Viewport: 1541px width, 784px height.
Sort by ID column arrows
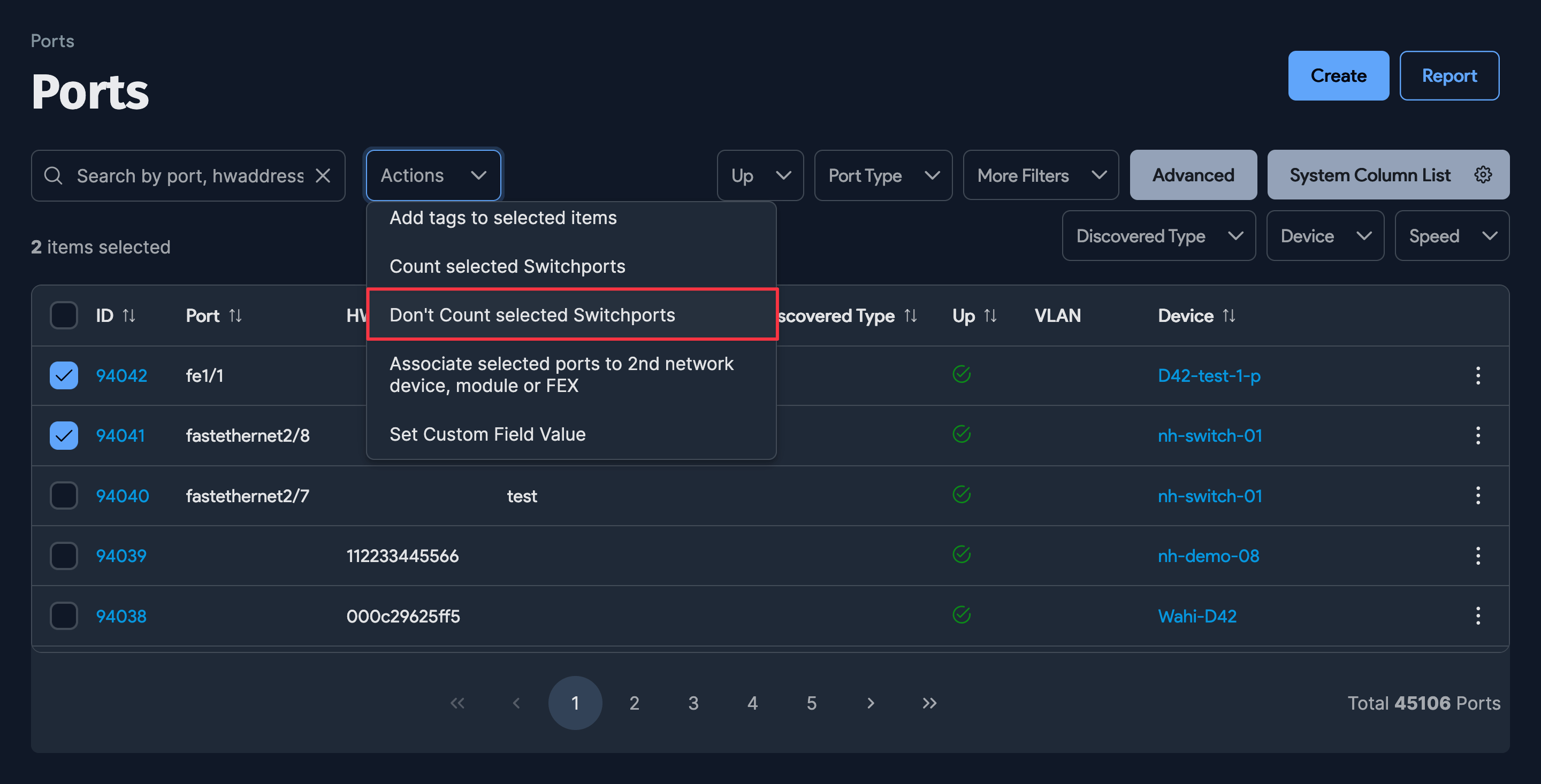[x=128, y=315]
